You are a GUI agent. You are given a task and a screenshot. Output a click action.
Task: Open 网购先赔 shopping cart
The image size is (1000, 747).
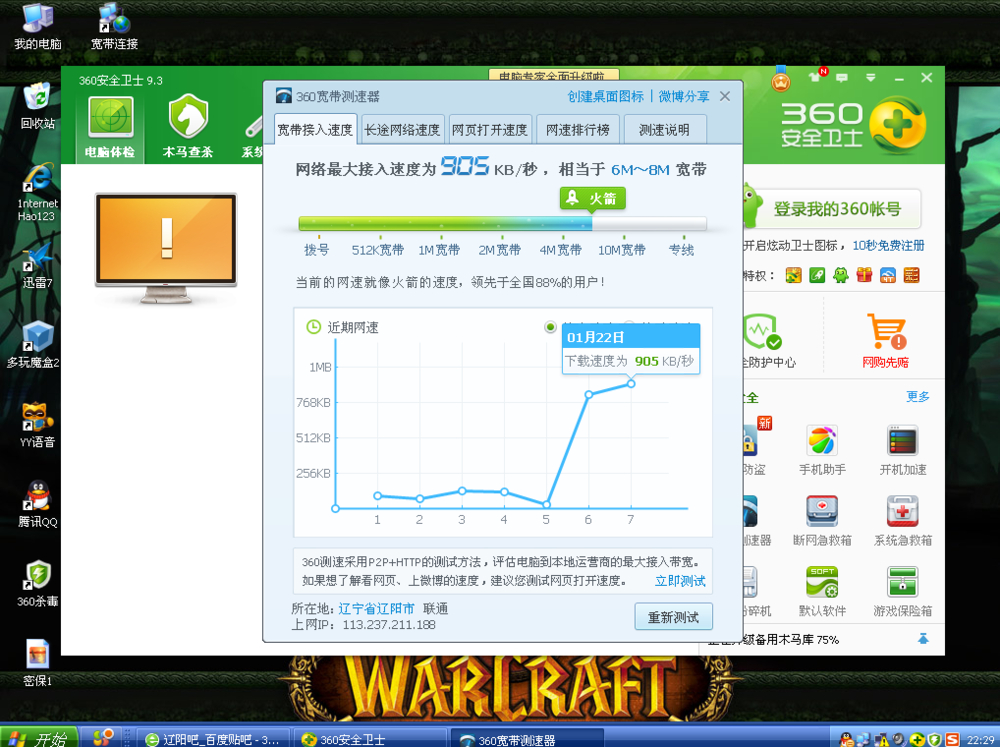tap(886, 341)
